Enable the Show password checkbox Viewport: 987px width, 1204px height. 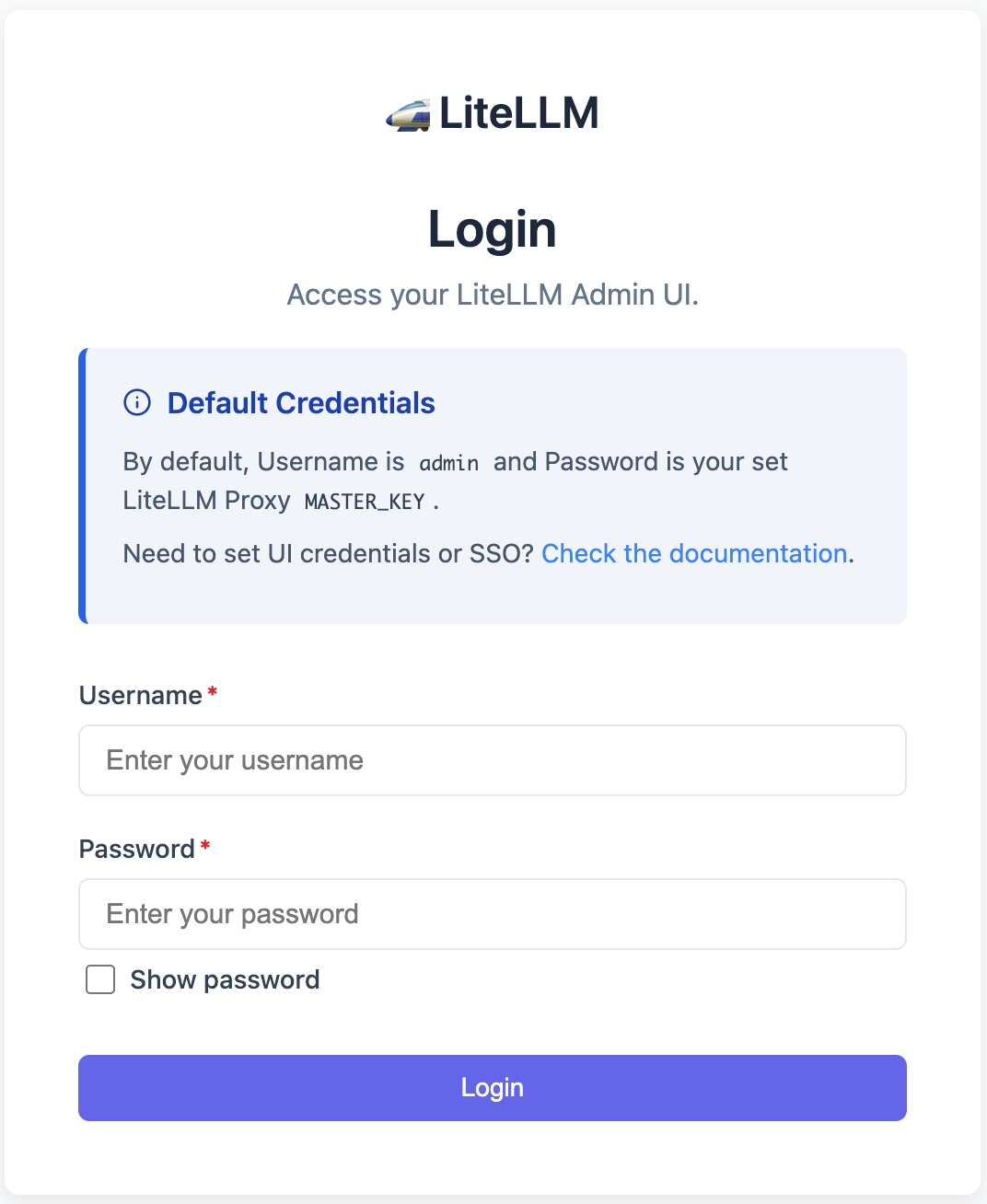coord(100,979)
